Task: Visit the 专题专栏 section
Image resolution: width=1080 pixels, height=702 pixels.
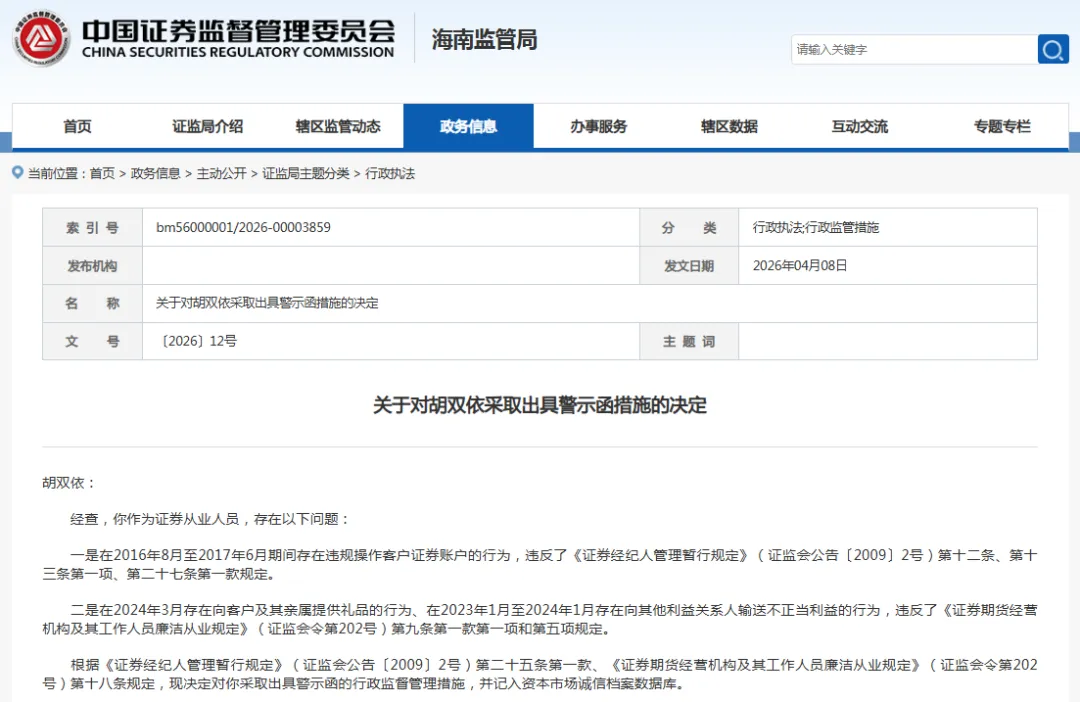Action: tap(999, 126)
